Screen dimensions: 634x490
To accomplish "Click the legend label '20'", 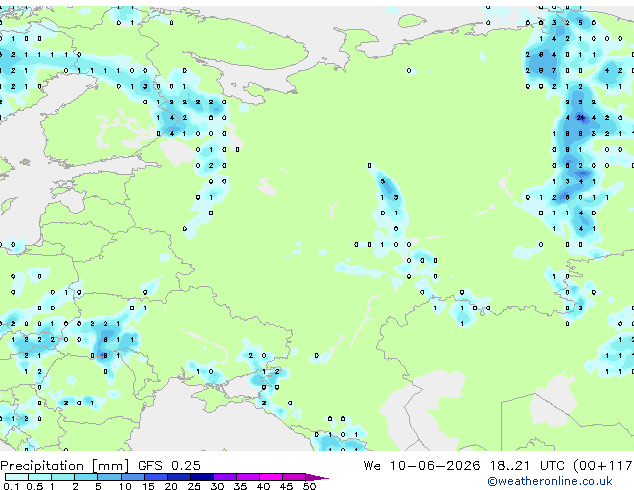I will [x=171, y=486].
